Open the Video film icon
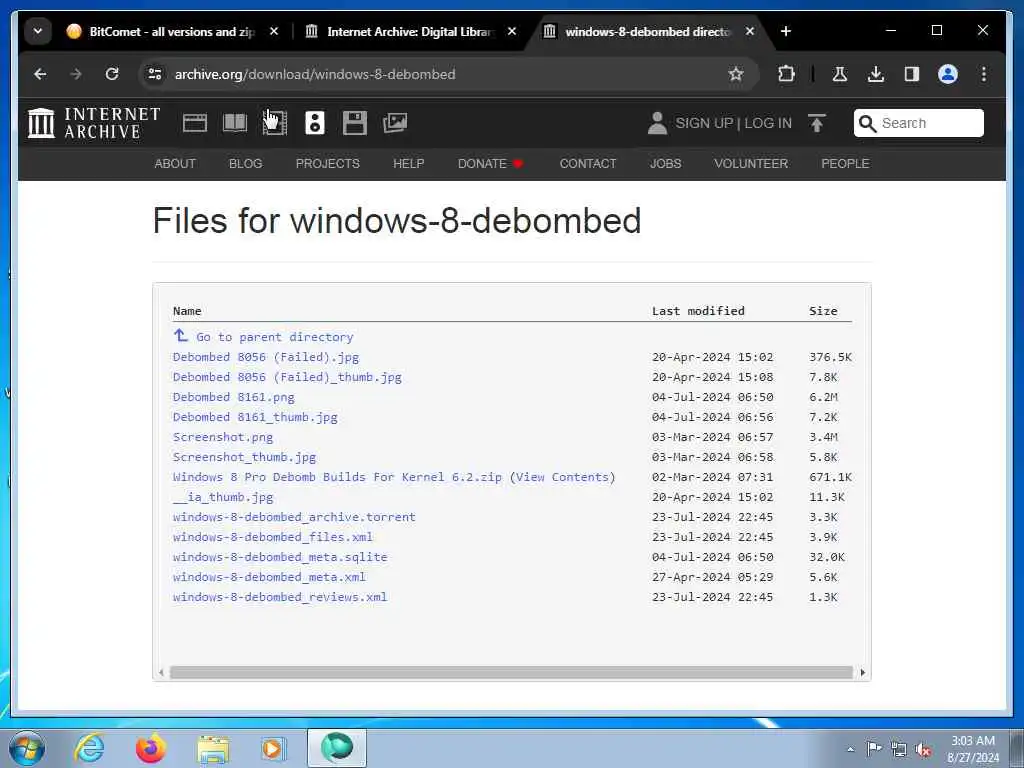Image resolution: width=1024 pixels, height=768 pixels. pos(274,123)
